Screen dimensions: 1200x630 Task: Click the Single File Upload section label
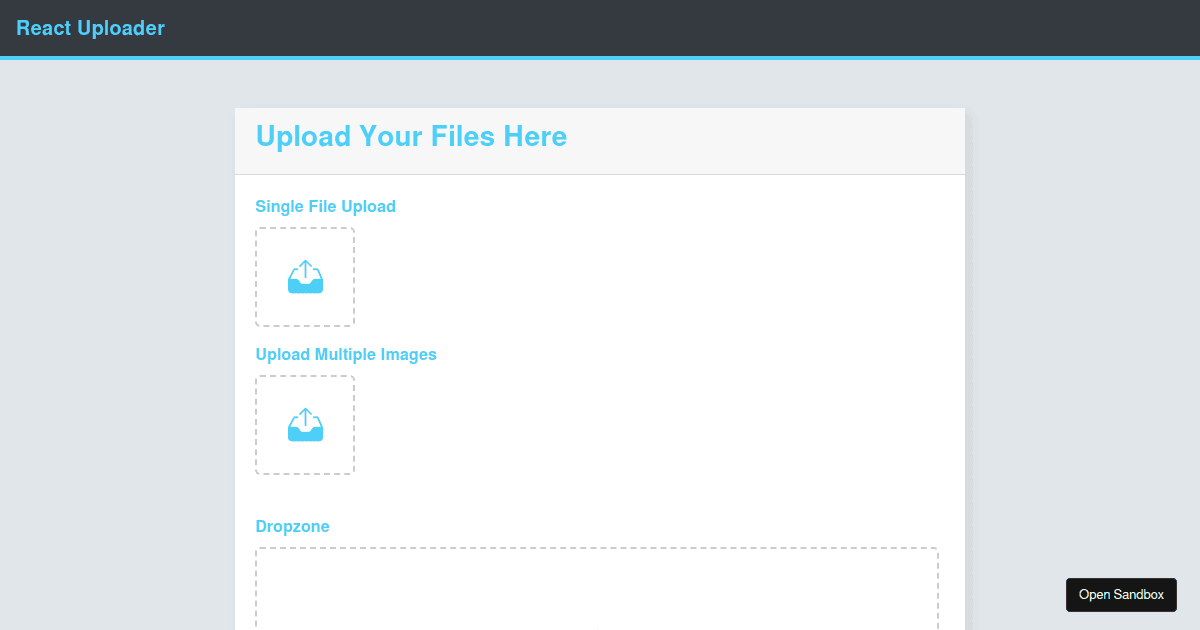[x=325, y=206]
